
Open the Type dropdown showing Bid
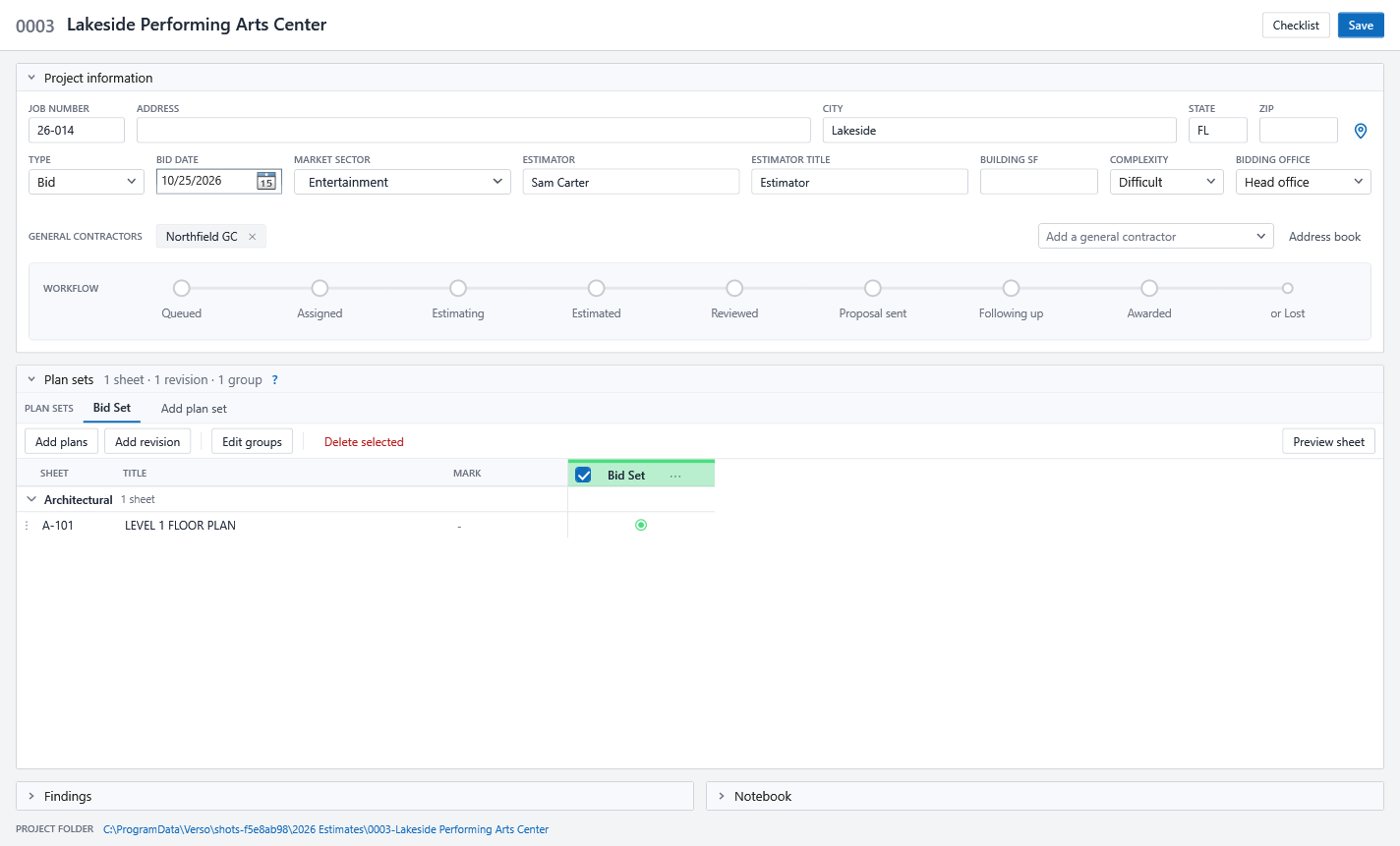(87, 182)
